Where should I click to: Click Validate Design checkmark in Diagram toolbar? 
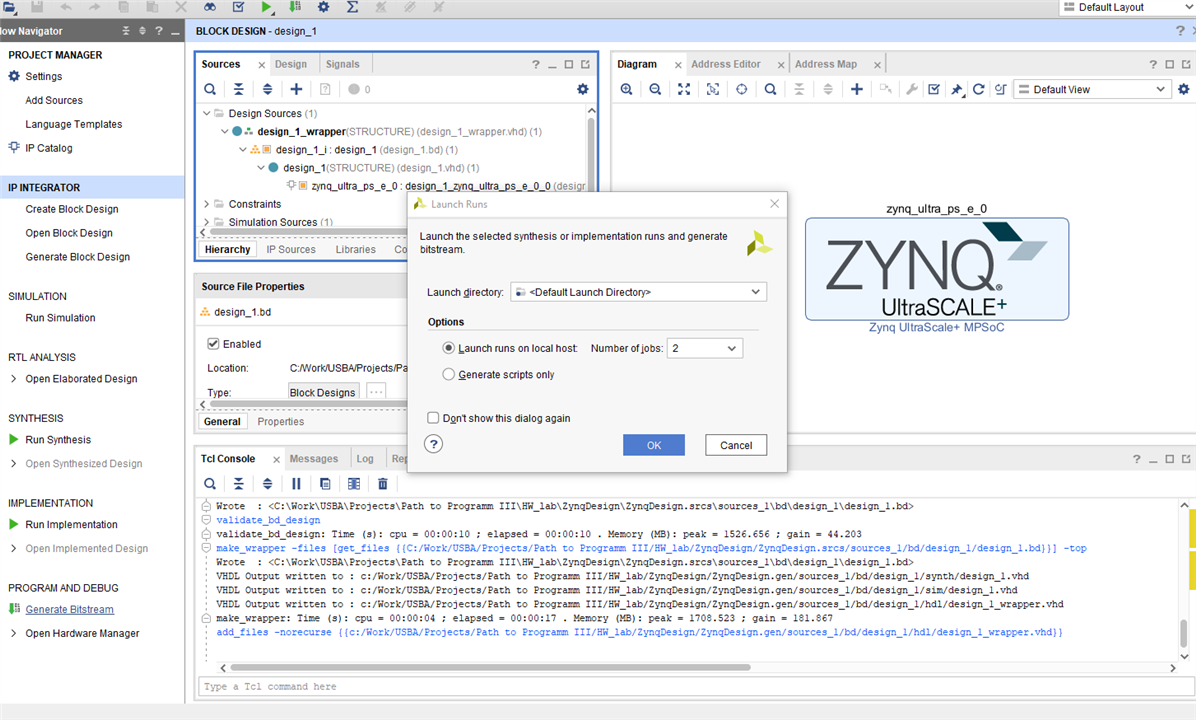pyautogui.click(x=933, y=89)
